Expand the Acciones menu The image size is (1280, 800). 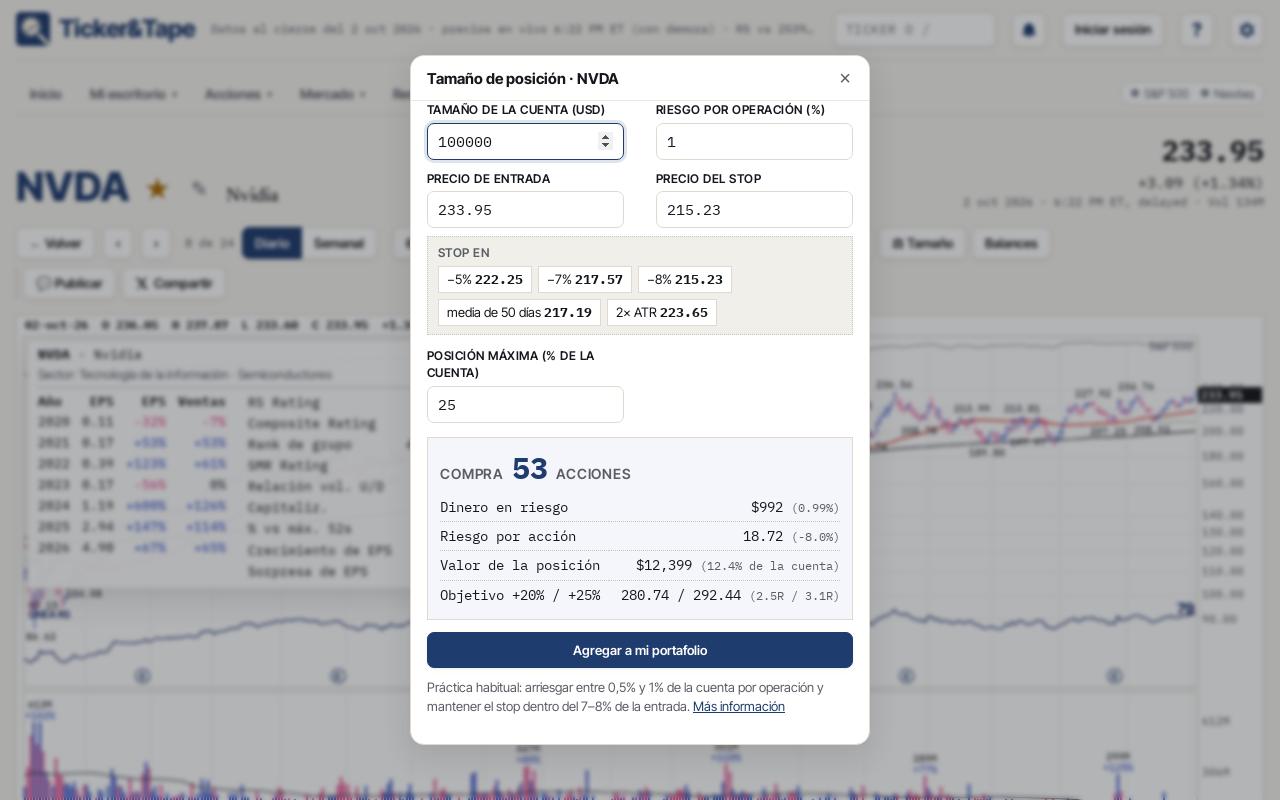point(239,94)
